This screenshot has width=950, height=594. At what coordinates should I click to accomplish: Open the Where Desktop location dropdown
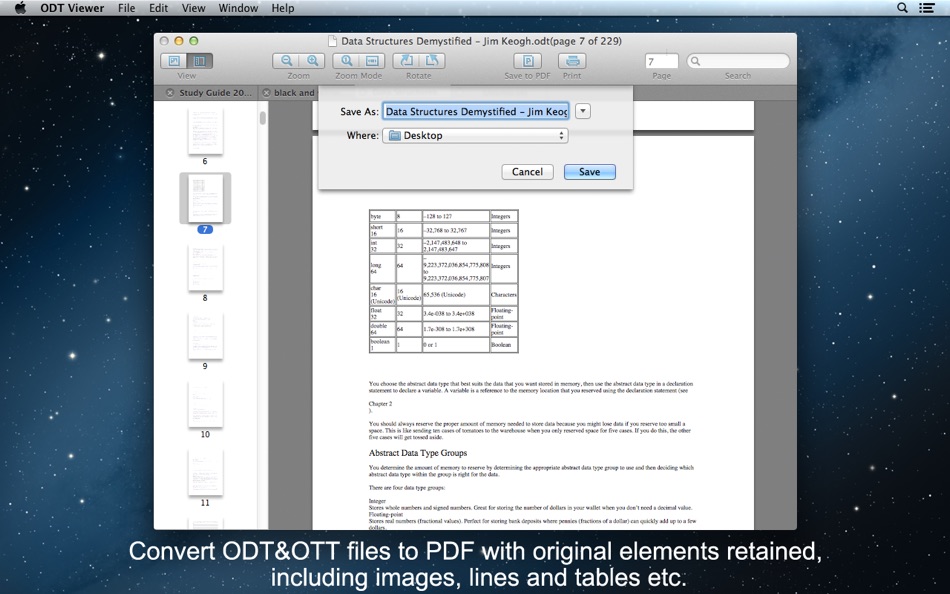click(476, 136)
